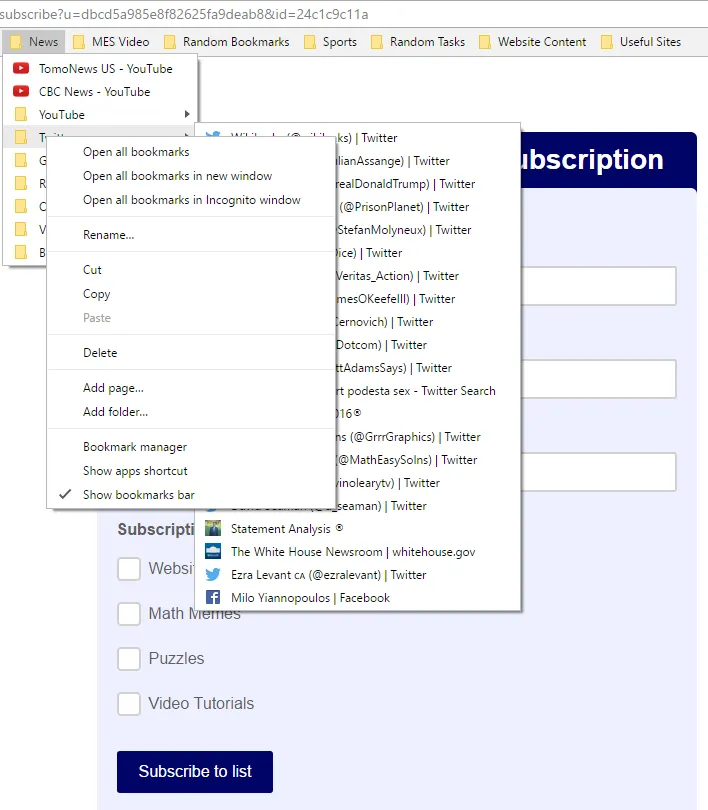Choose Add folder... from context menu
Image resolution: width=708 pixels, height=810 pixels.
pos(191,412)
